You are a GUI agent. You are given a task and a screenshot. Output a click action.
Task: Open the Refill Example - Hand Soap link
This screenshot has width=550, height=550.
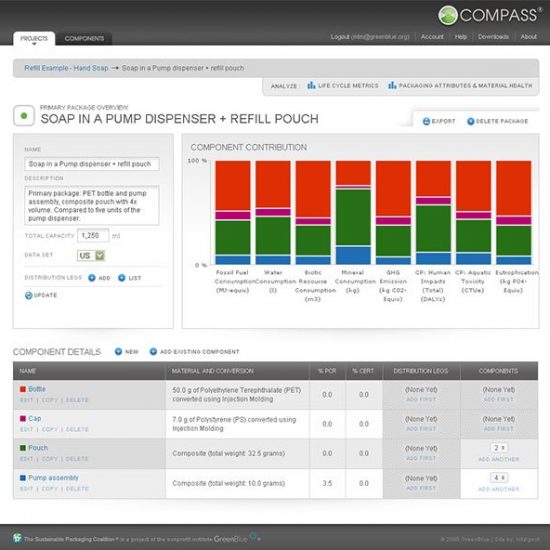[66, 68]
